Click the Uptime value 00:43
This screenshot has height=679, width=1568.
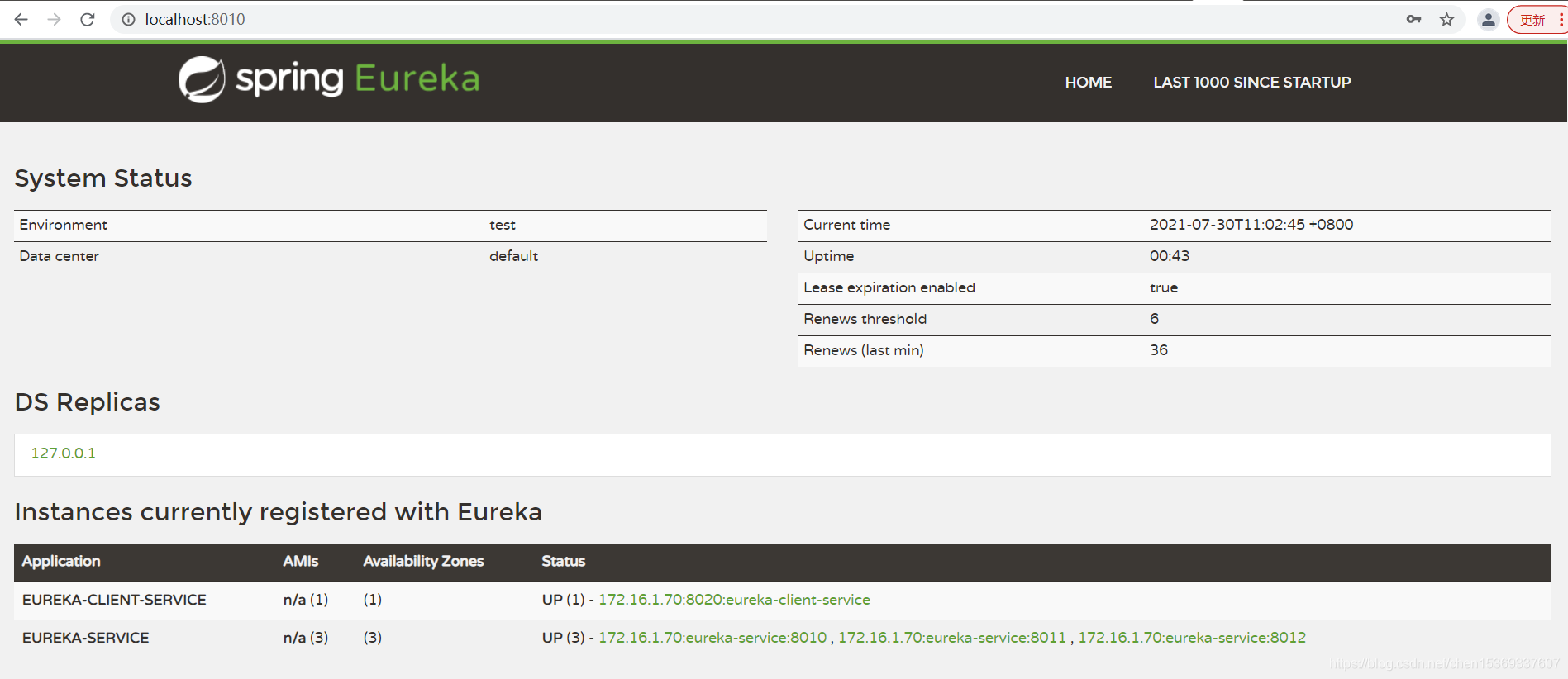pos(1170,256)
